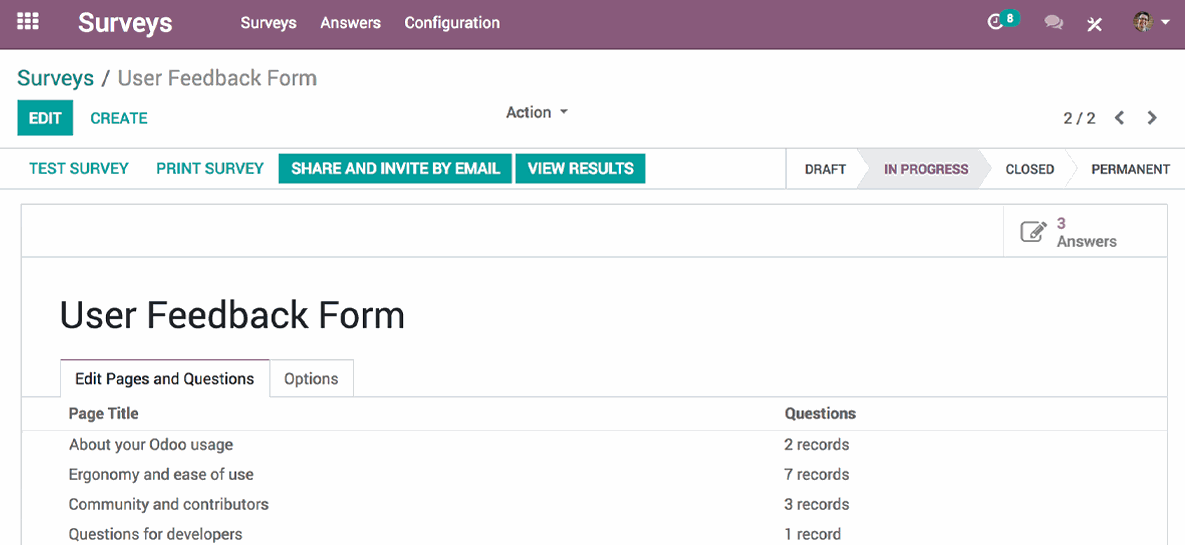Click the Surveys breadcrumb link

coord(55,78)
